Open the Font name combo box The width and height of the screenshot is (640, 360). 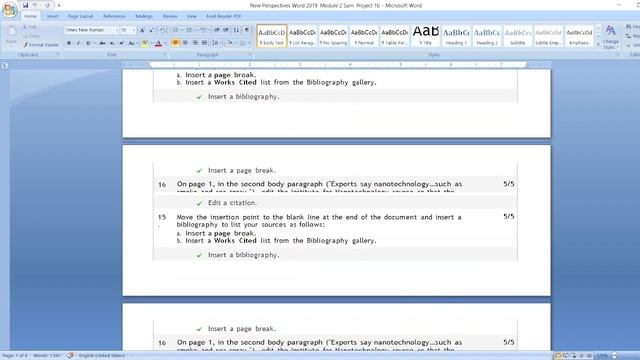[x=91, y=30]
